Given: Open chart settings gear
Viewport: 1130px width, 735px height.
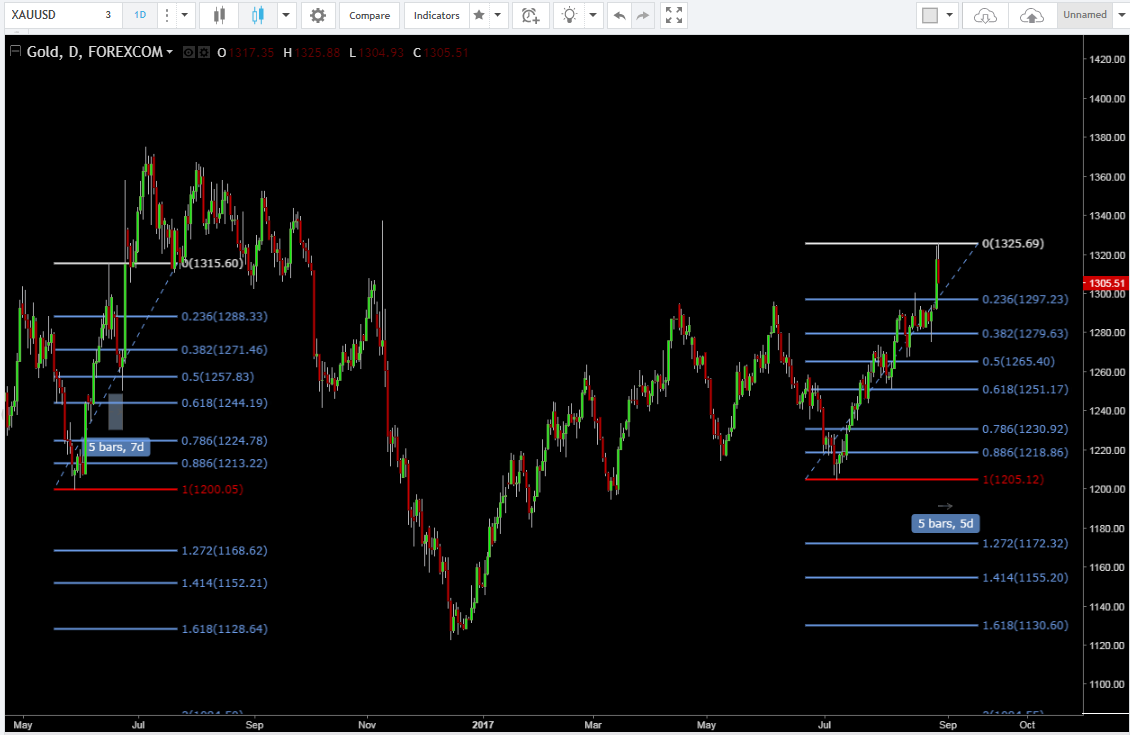Looking at the screenshot, I should point(318,15).
